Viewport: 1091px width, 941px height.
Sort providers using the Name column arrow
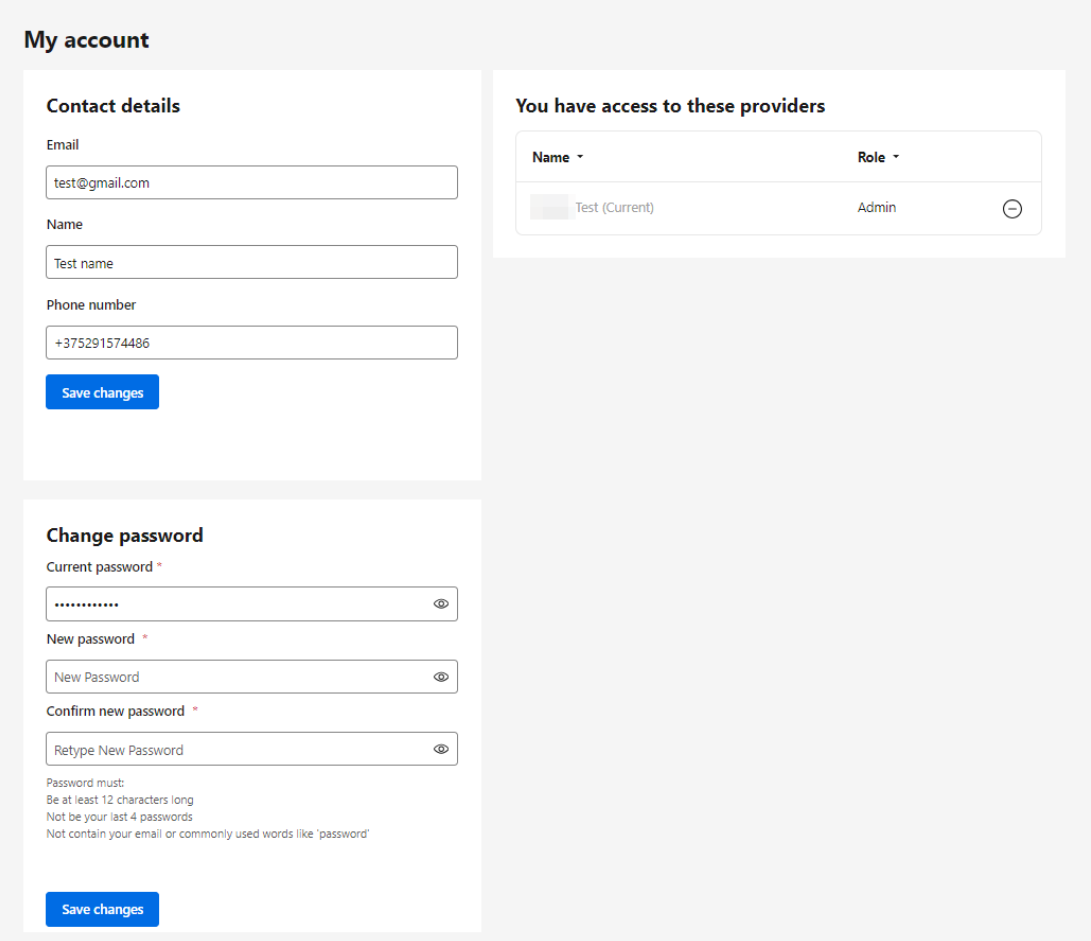coord(580,158)
